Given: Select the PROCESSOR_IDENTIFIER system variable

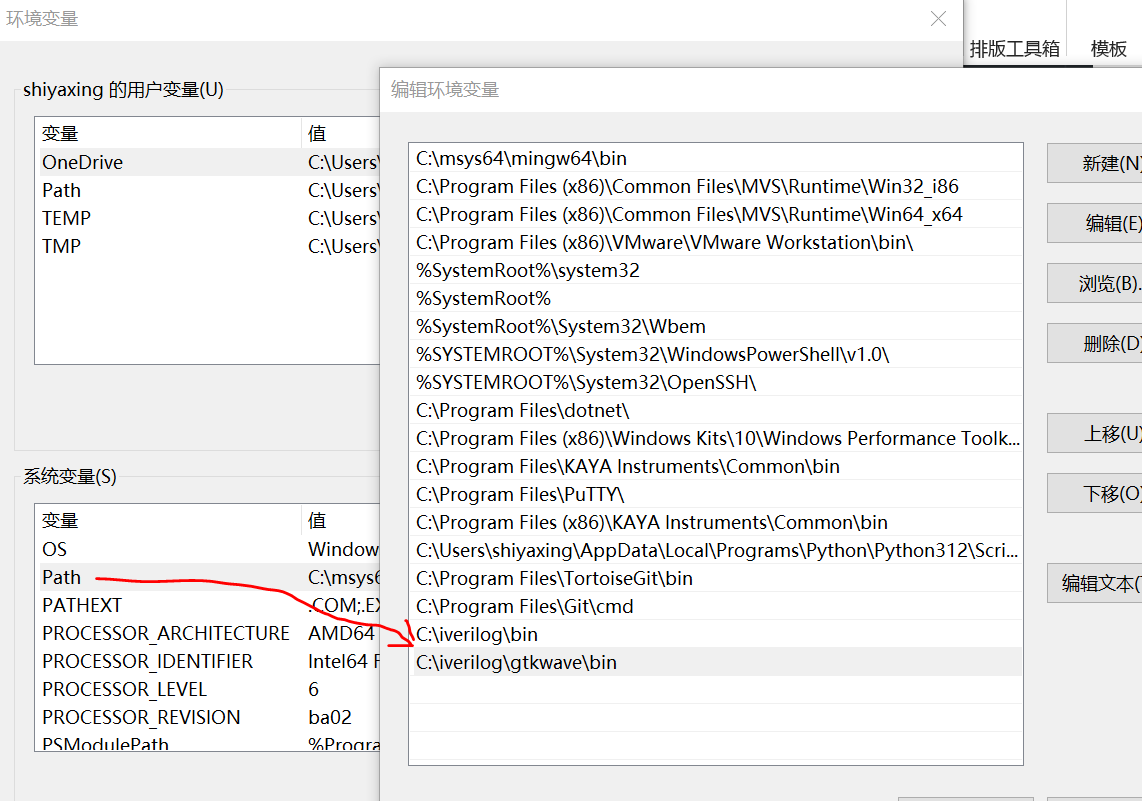Looking at the screenshot, I should click(x=208, y=661).
